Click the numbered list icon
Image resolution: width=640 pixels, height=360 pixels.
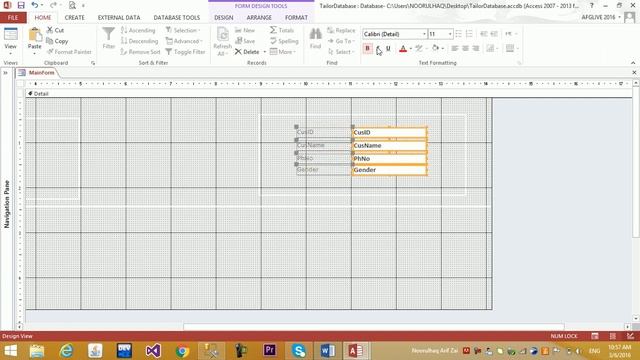pos(469,34)
